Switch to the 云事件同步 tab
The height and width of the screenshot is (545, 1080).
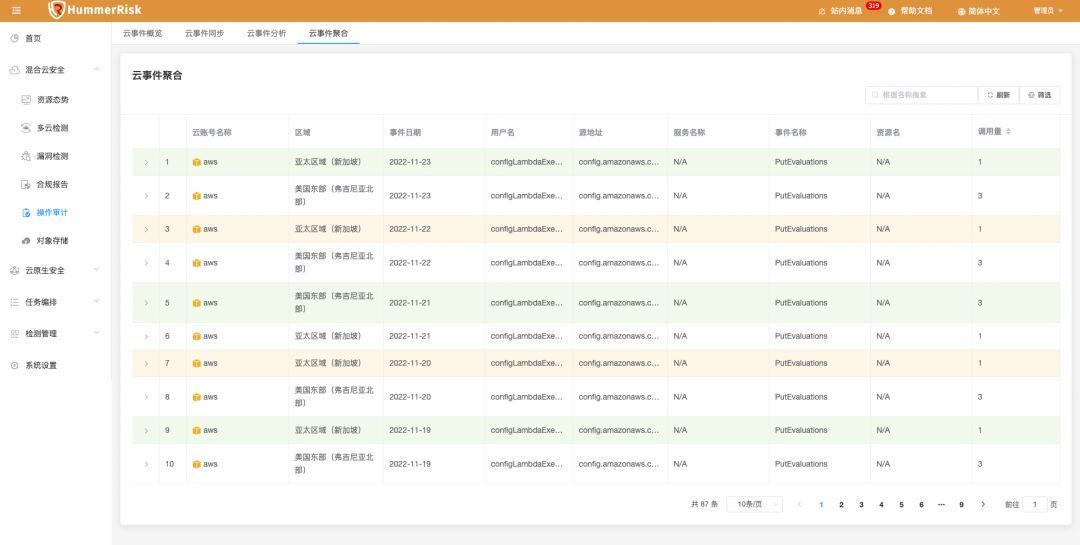pyautogui.click(x=204, y=33)
